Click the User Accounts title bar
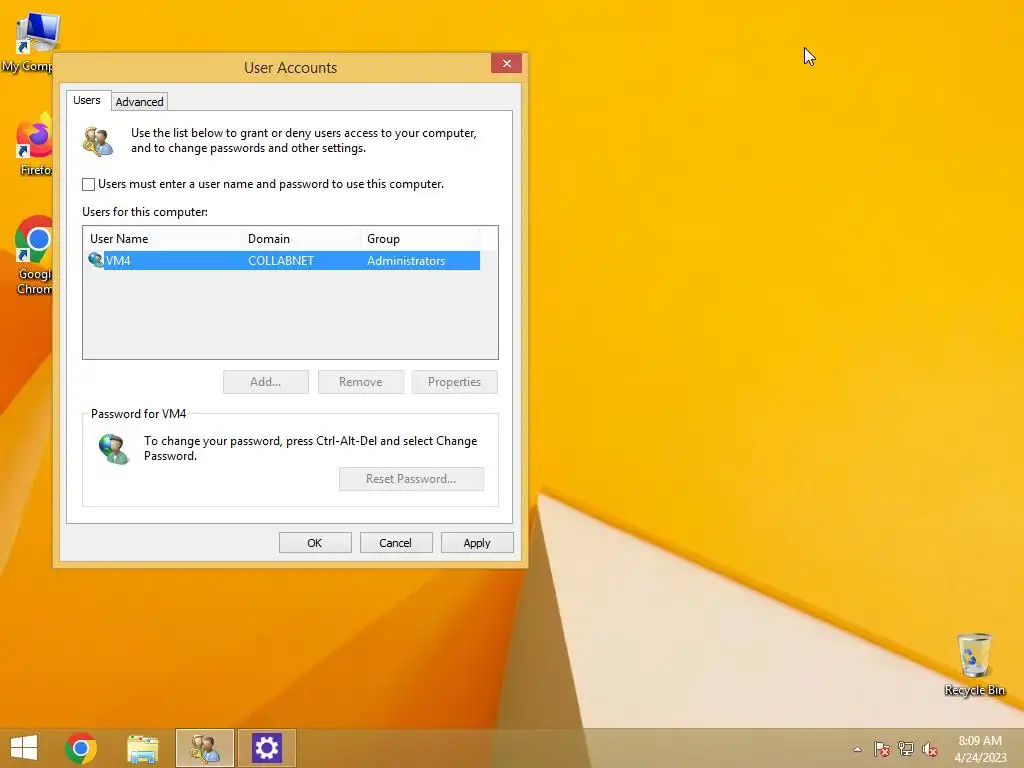This screenshot has height=768, width=1024. (x=290, y=67)
